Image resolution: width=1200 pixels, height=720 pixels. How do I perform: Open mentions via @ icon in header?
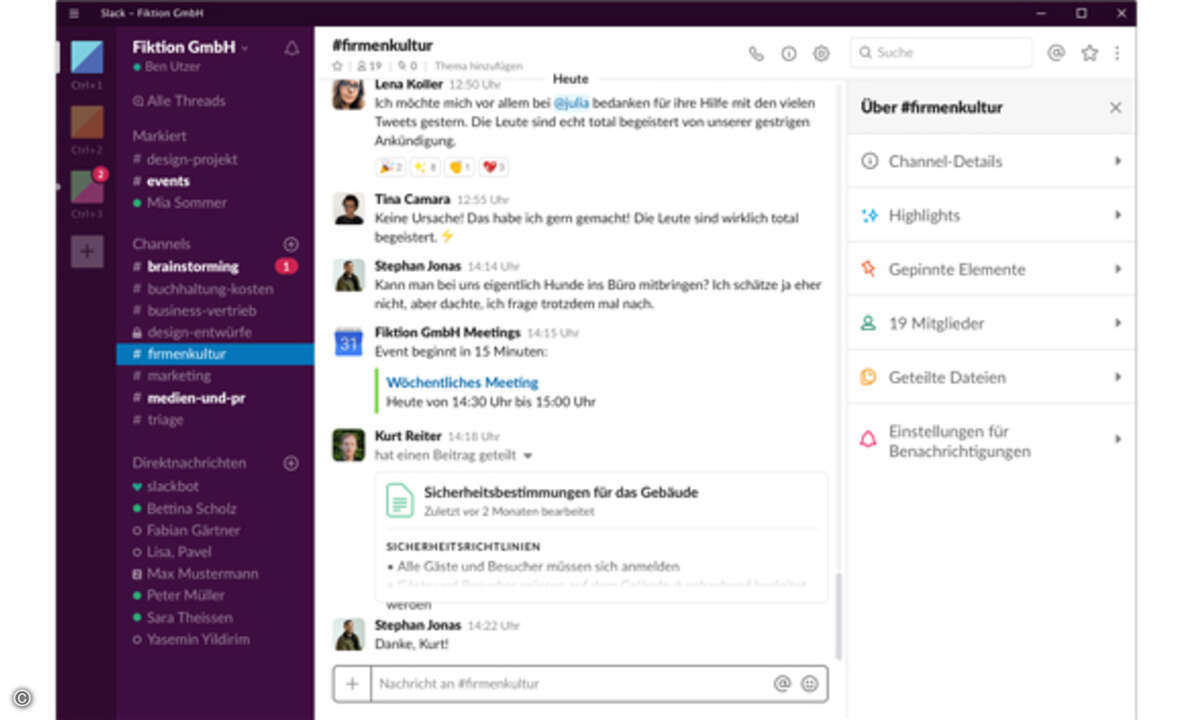[x=1056, y=53]
